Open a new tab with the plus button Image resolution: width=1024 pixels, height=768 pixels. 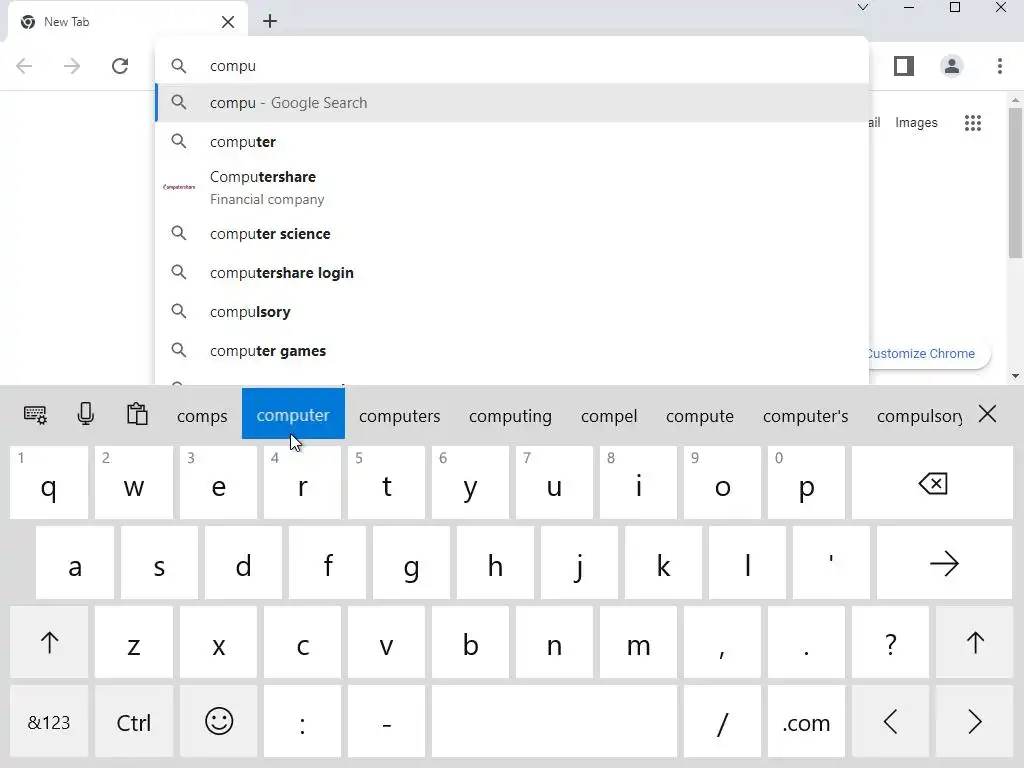tap(270, 22)
